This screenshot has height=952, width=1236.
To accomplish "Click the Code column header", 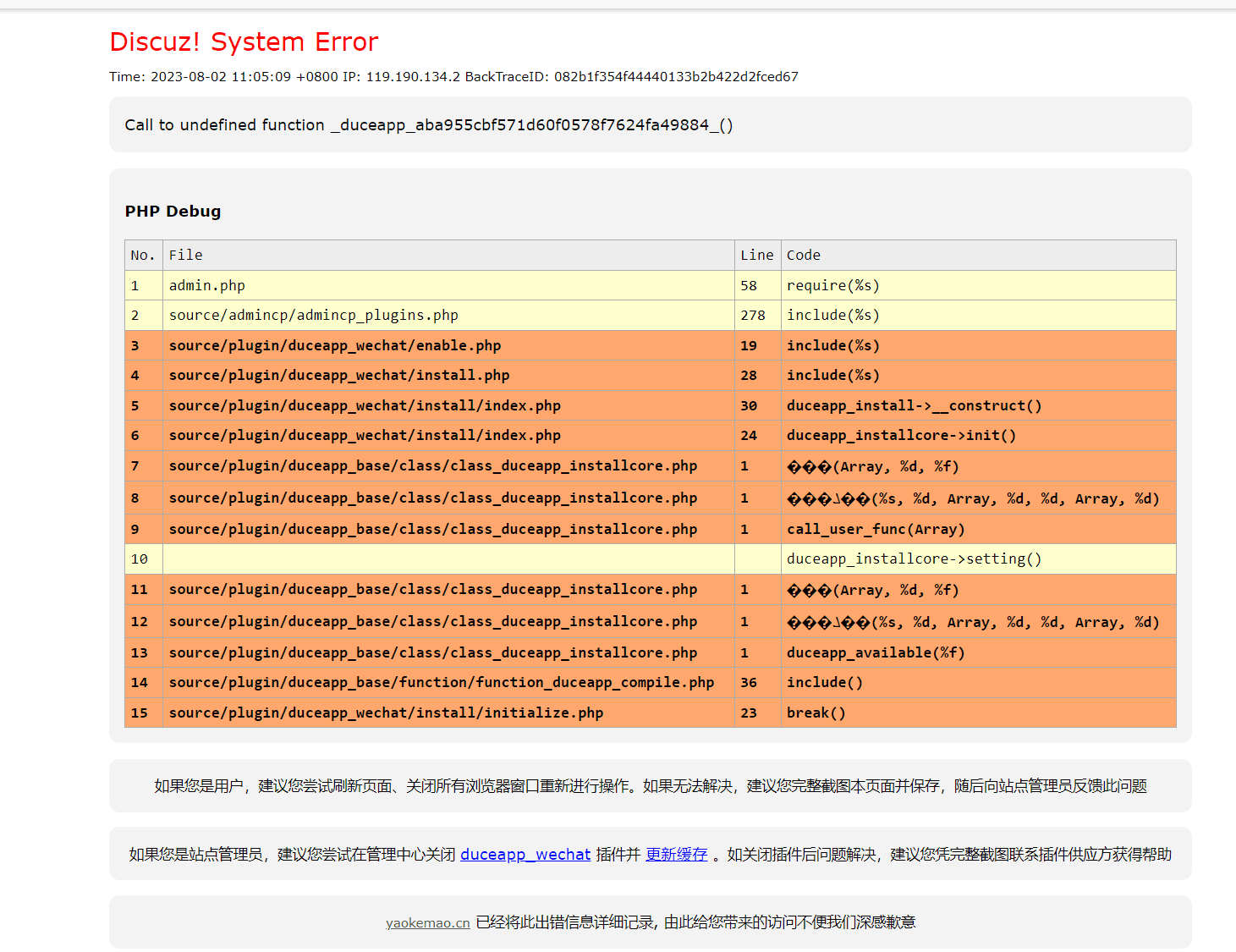I will point(978,255).
